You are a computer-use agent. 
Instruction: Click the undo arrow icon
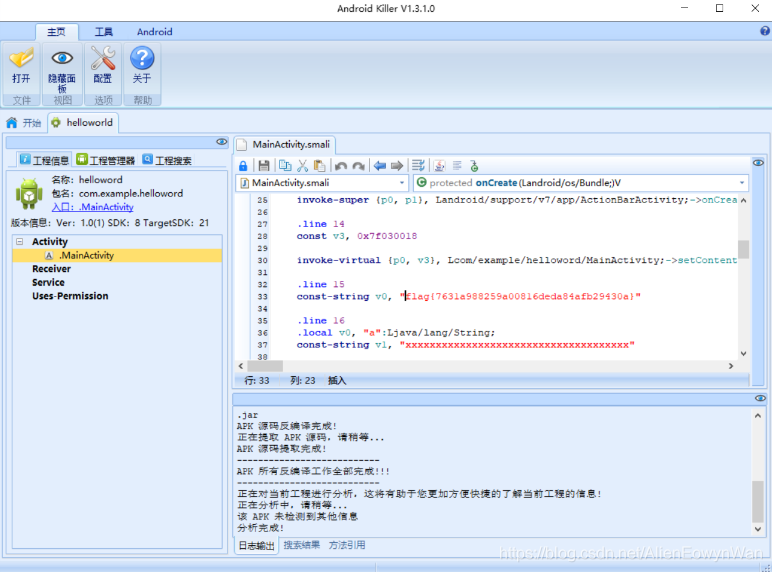(x=341, y=166)
